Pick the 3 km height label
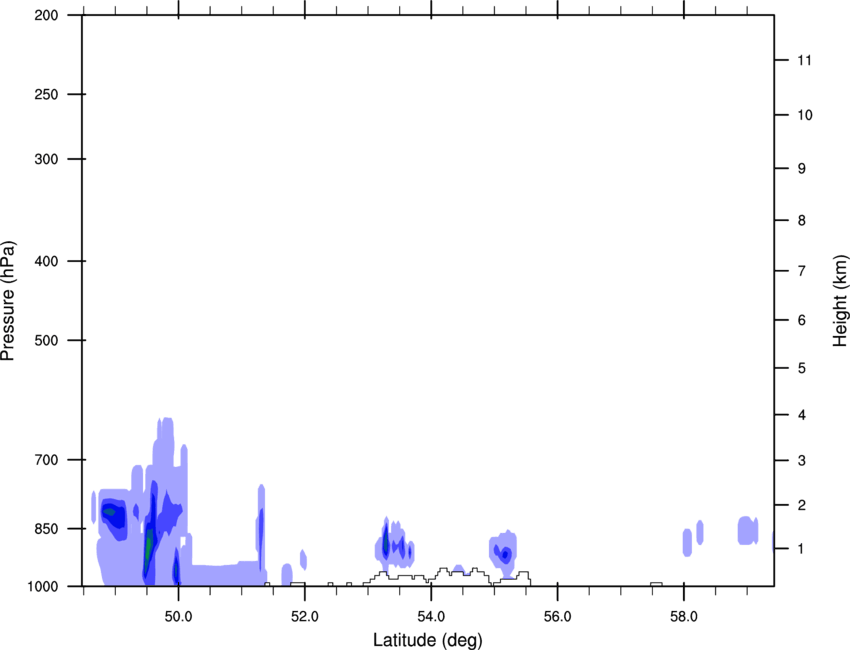Viewport: 850px width, 650px height. (801, 461)
